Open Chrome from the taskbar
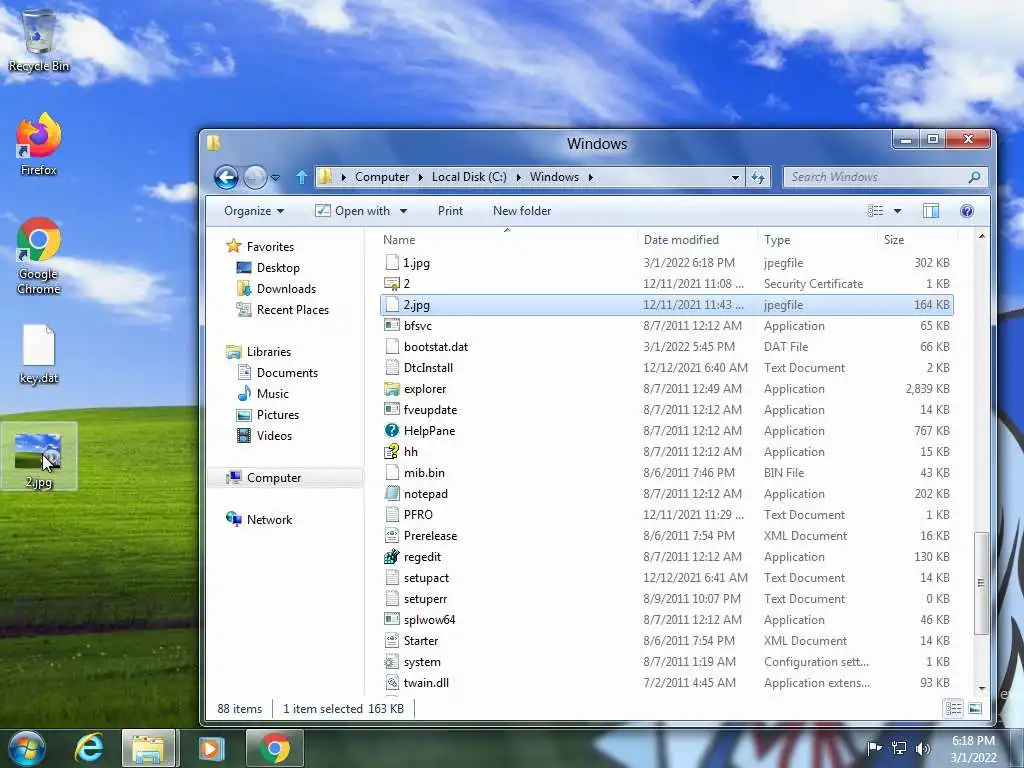Image resolution: width=1024 pixels, height=768 pixels. [275, 748]
